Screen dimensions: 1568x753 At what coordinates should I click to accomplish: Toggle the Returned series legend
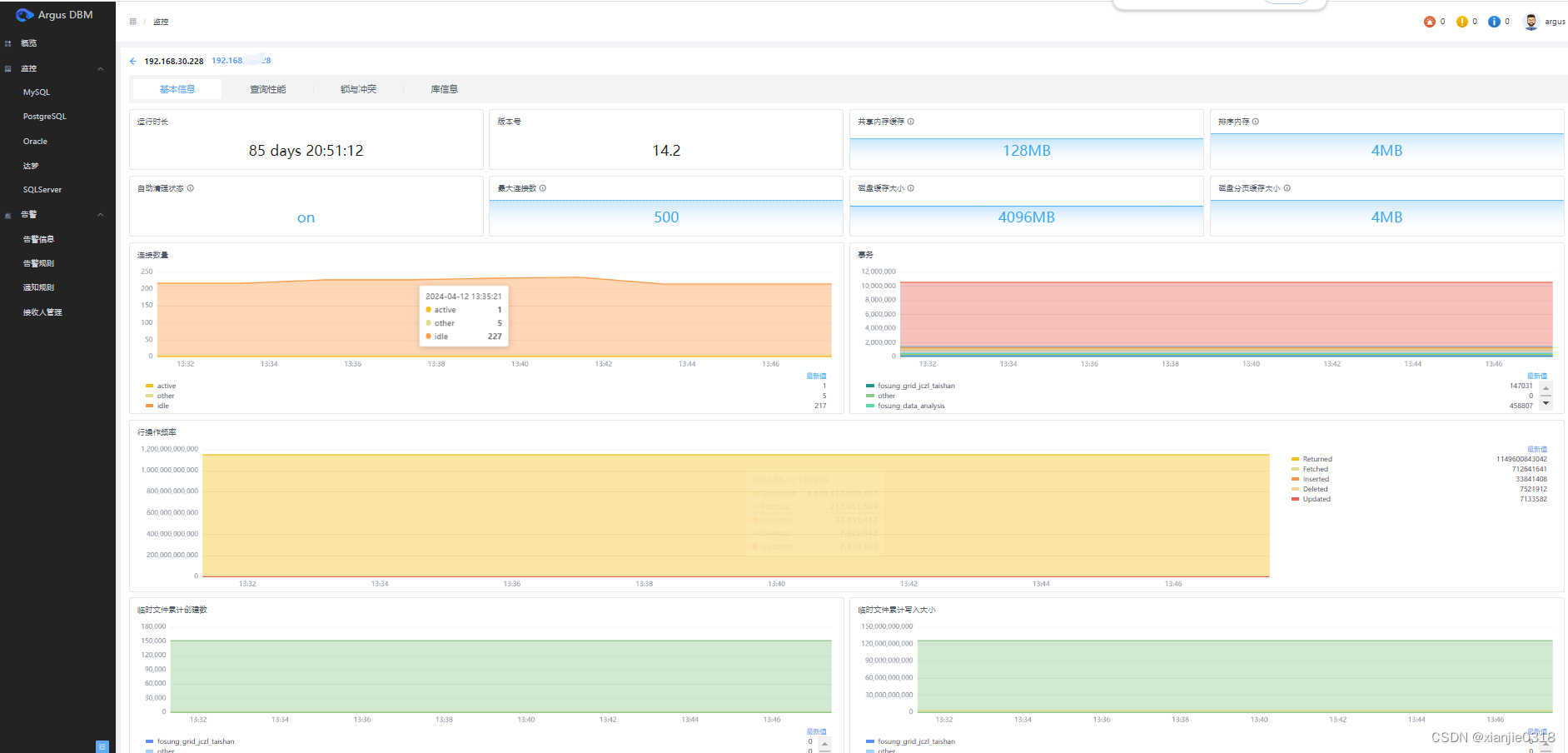tap(1312, 459)
